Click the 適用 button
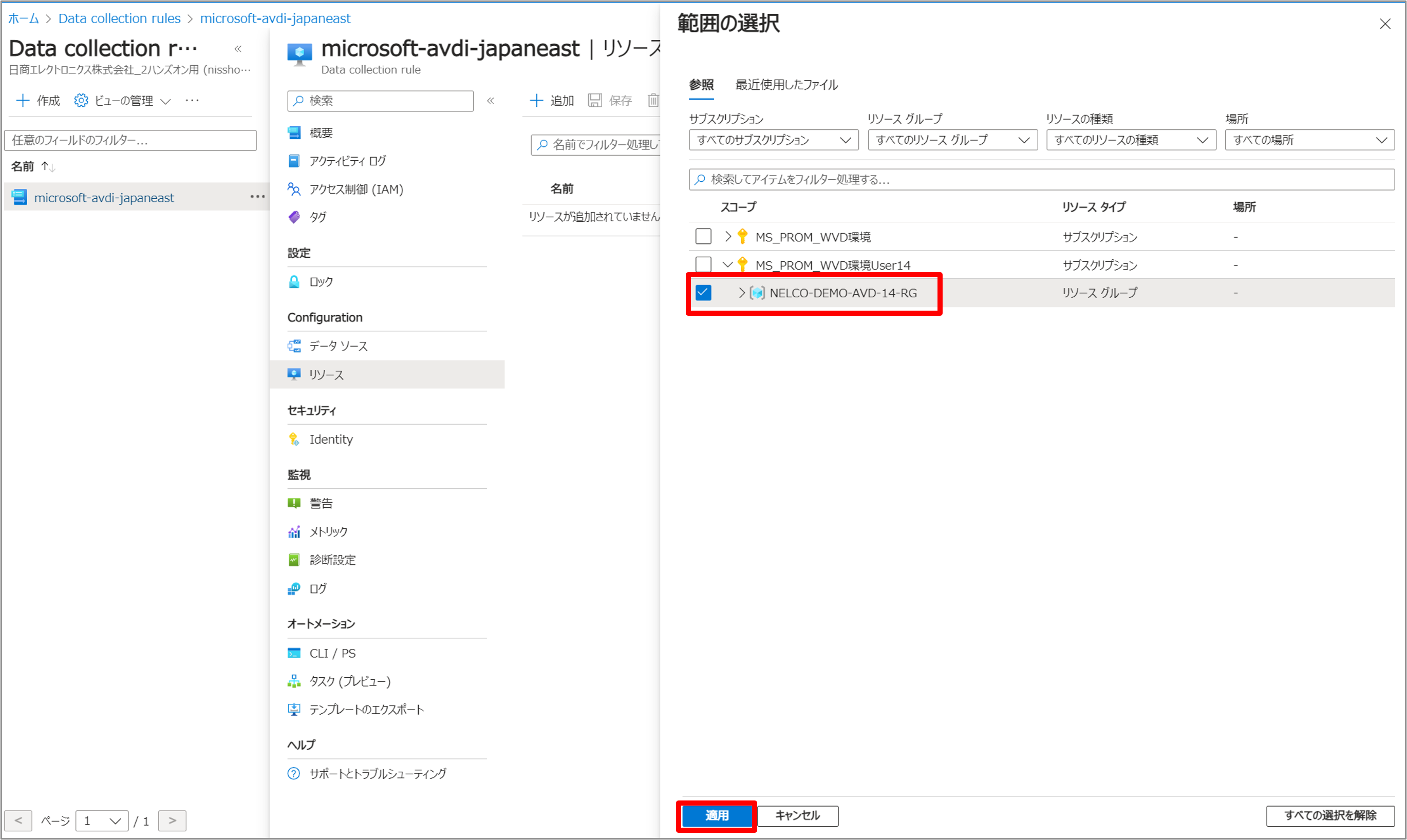Viewport: 1407px width, 840px height. tap(716, 816)
